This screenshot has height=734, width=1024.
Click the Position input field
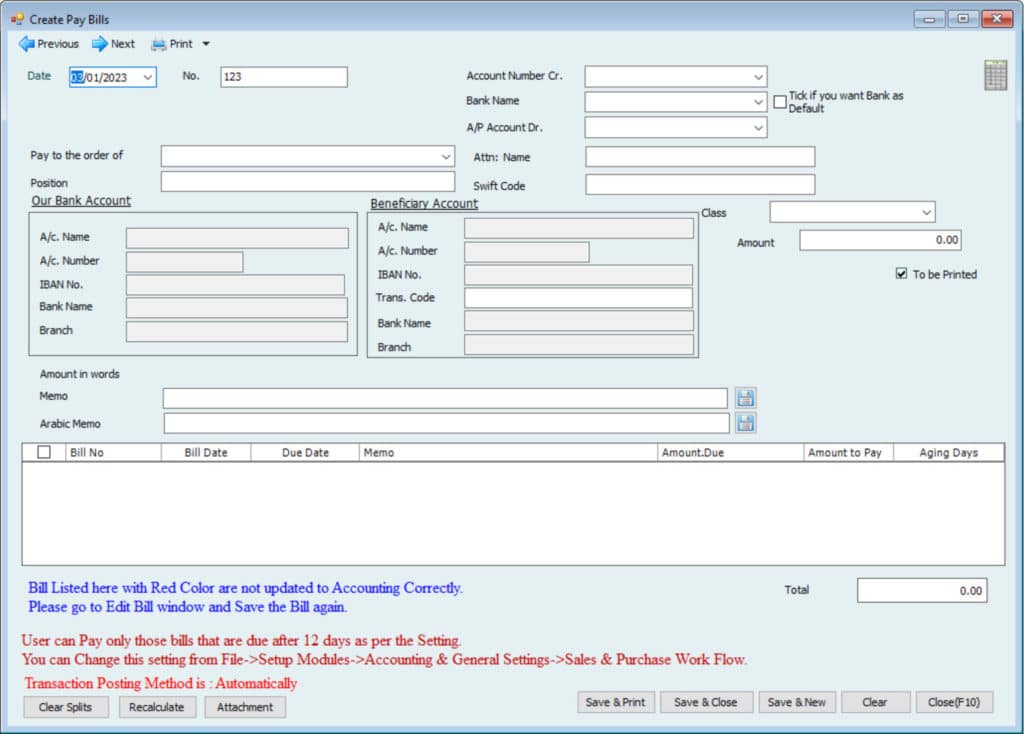(308, 182)
